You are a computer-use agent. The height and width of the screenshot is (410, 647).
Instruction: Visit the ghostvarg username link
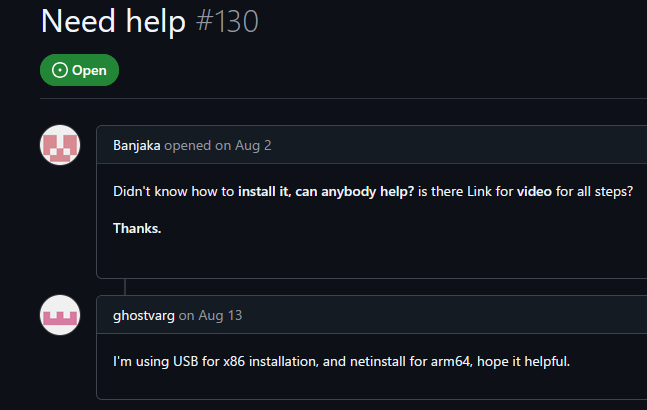click(x=144, y=315)
